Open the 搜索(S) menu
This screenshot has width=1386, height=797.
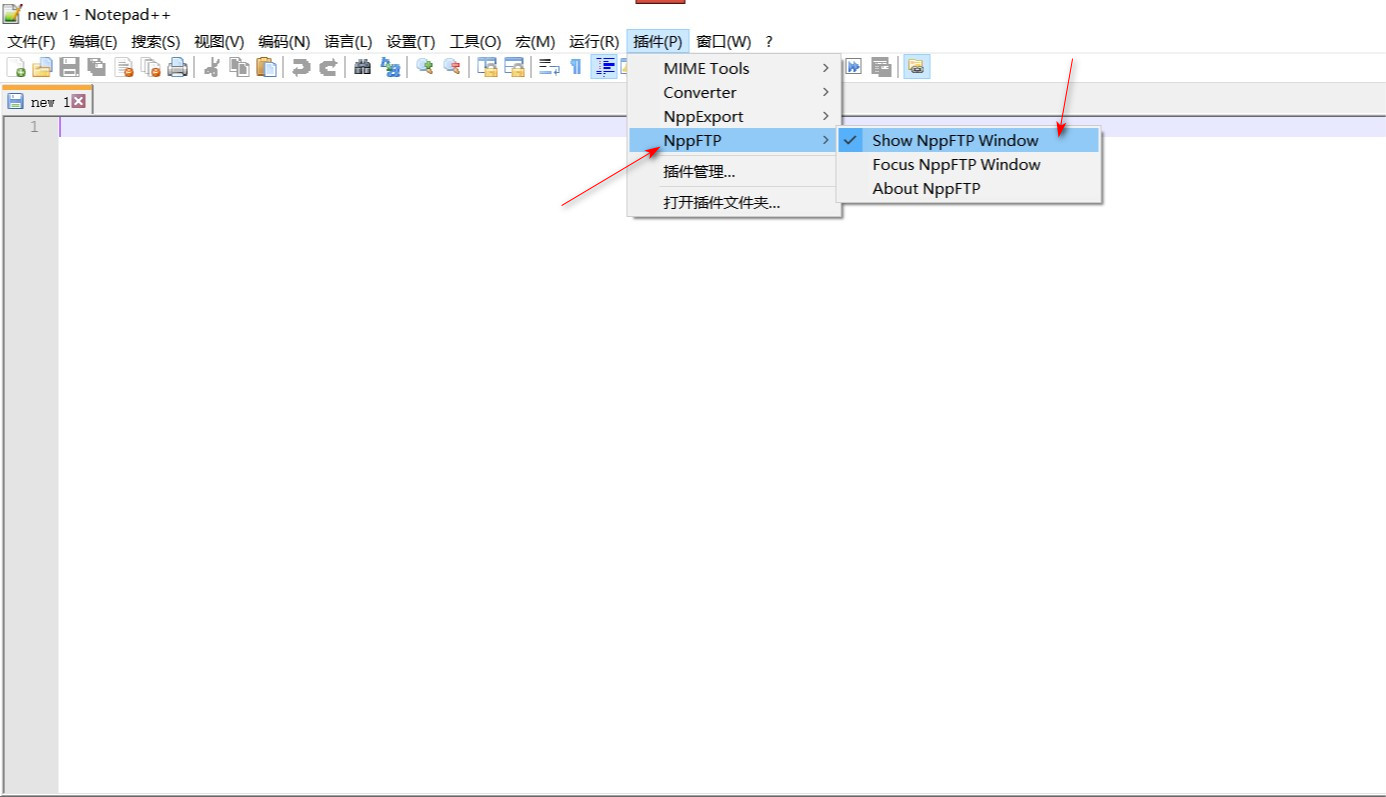pyautogui.click(x=156, y=42)
